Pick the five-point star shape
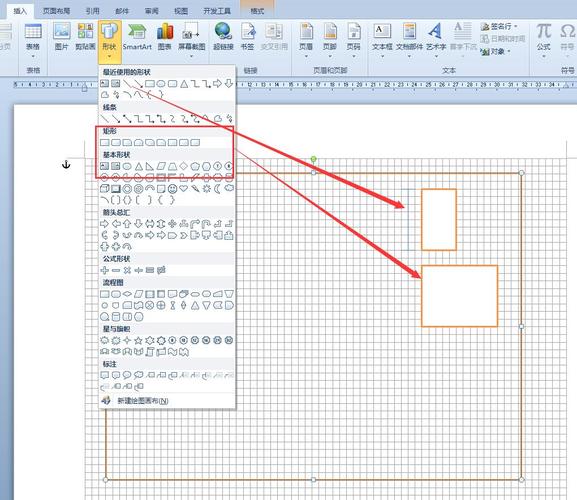Viewport: 577px width, 500px height. coord(138,340)
